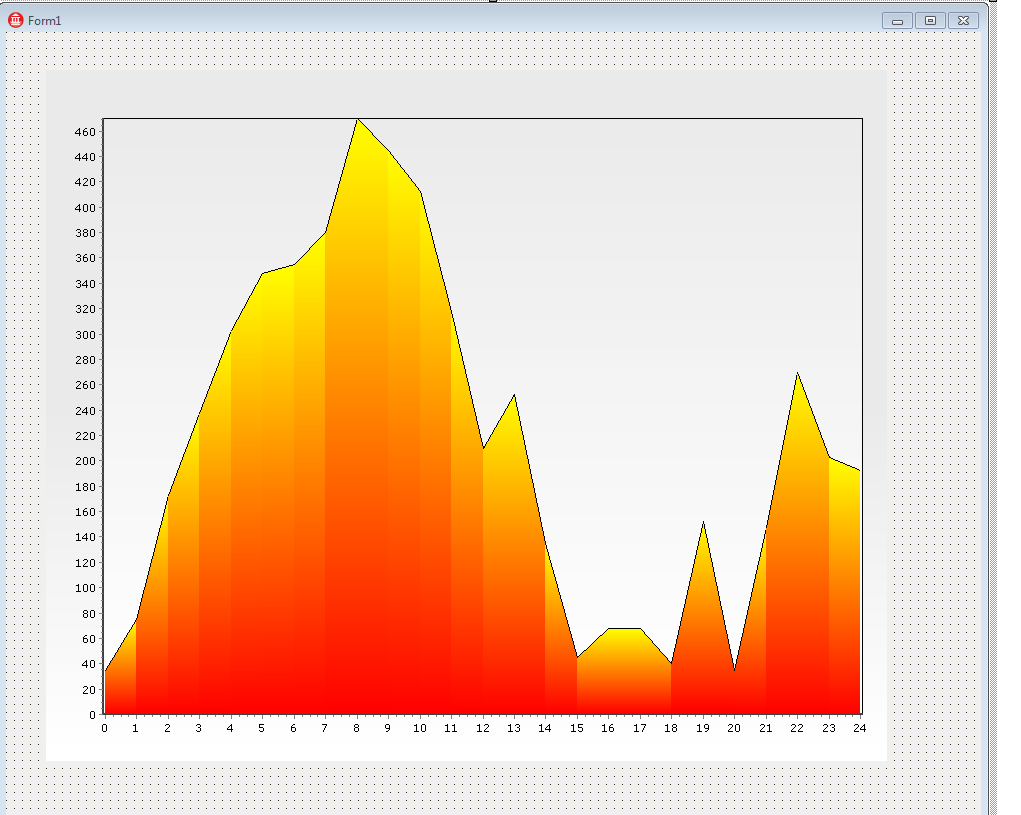Click y-axis label 400

85,208
